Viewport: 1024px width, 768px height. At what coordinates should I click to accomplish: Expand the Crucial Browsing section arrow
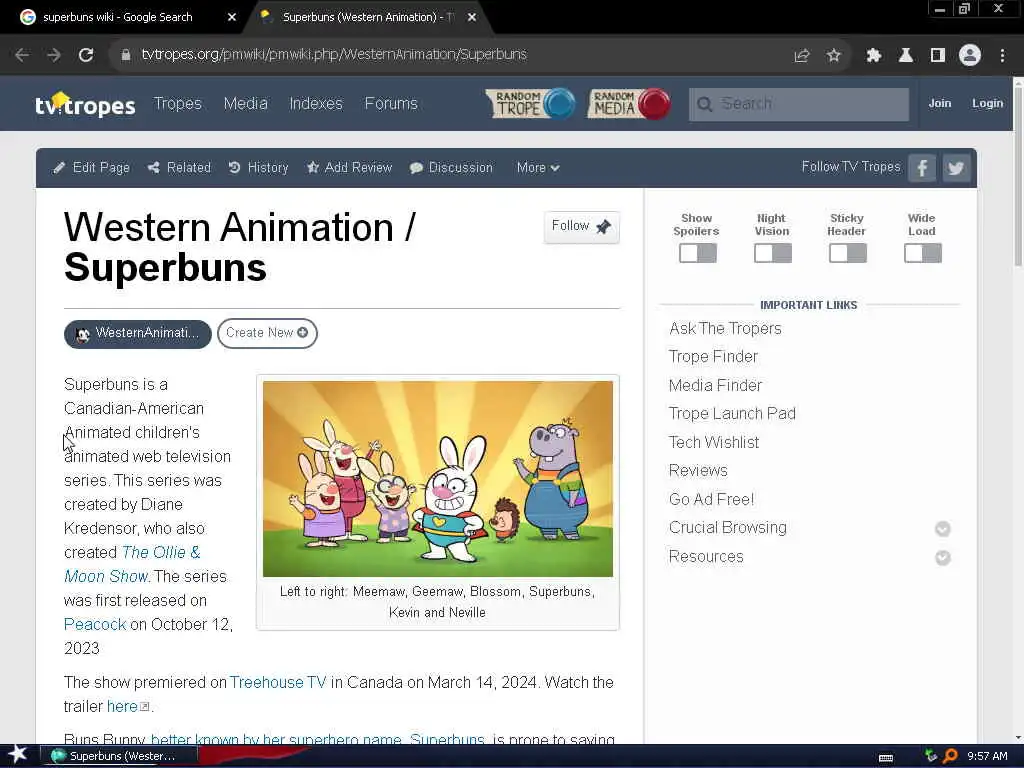942,528
